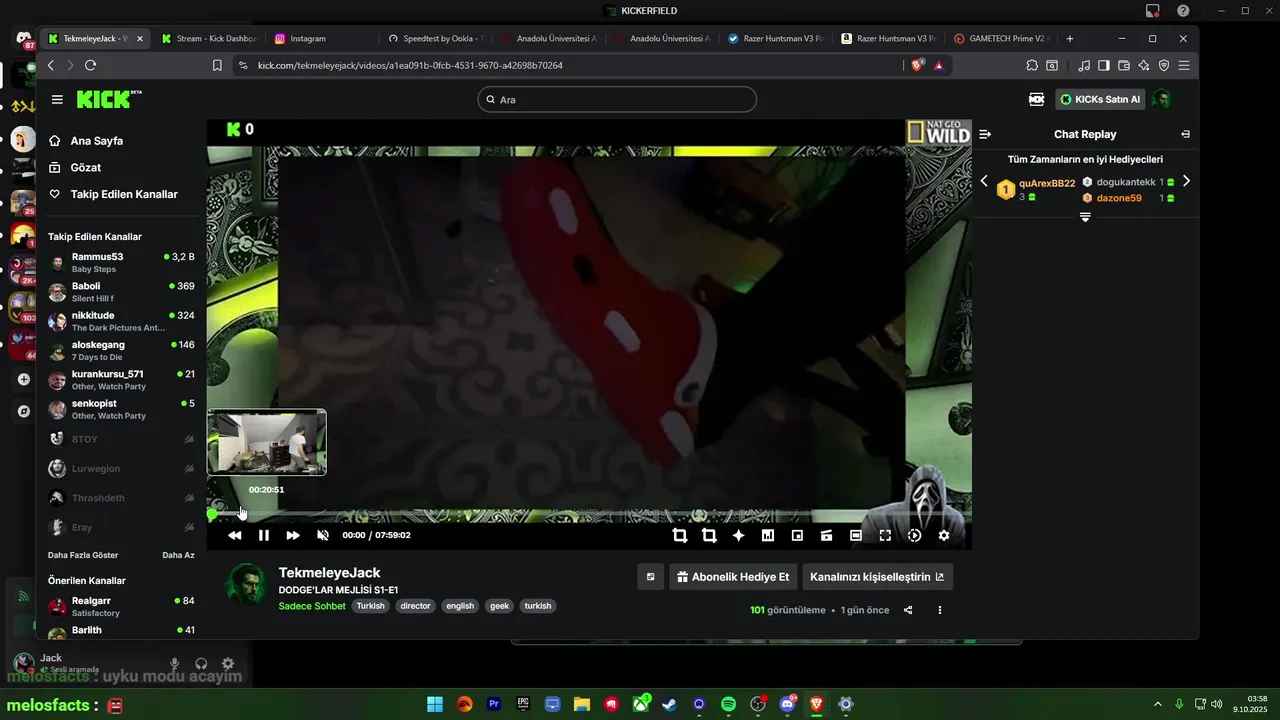Click the KICKs Satın Al button
The image size is (1280, 720).
pos(1100,100)
